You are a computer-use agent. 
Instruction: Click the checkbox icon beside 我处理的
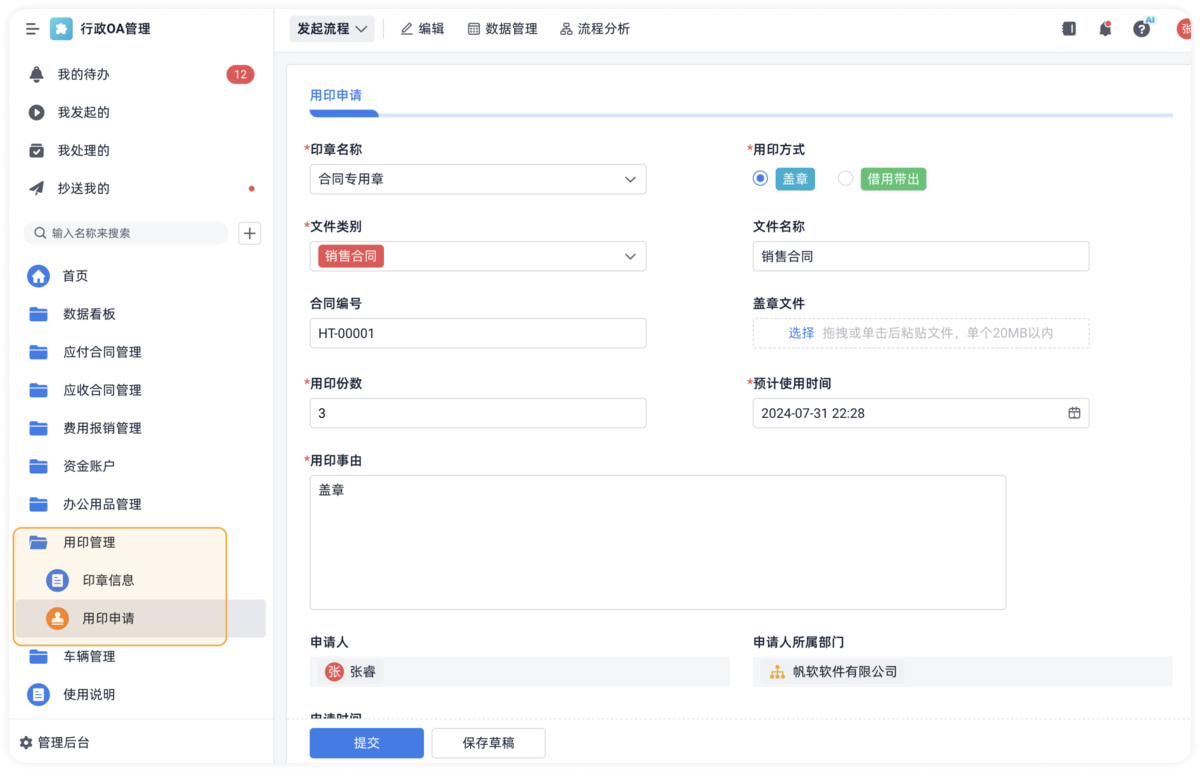37,151
